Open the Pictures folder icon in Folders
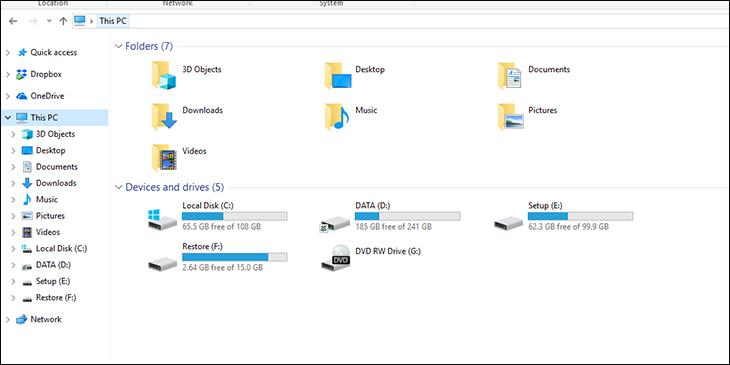The image size is (730, 365). pos(511,116)
